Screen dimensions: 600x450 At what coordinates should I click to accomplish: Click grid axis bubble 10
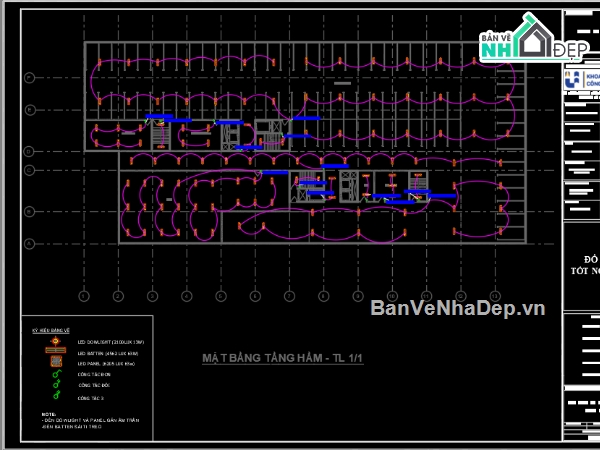[x=392, y=296]
